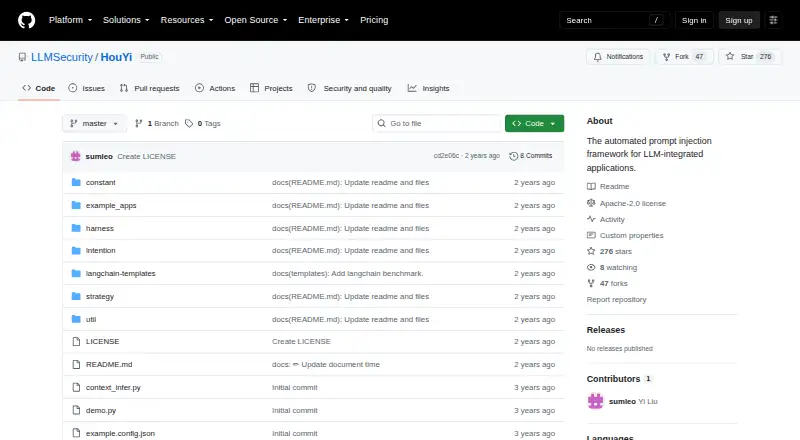Click the Notifications bell button
This screenshot has height=440, width=800.
(x=618, y=57)
